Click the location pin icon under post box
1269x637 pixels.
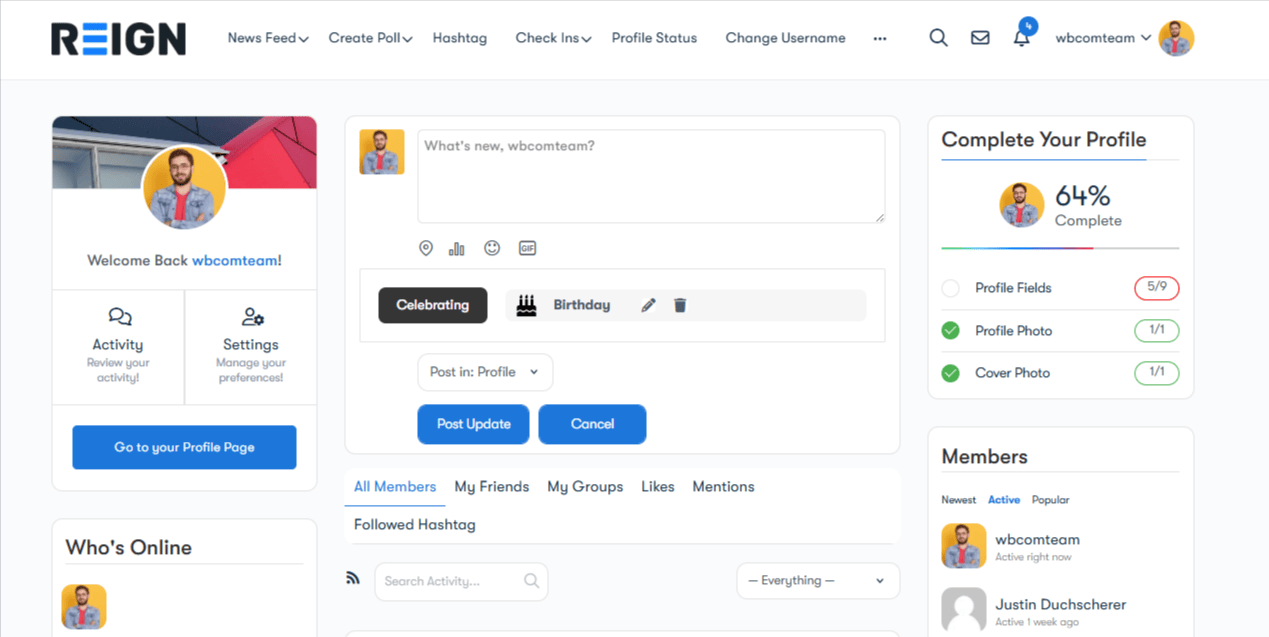426,248
